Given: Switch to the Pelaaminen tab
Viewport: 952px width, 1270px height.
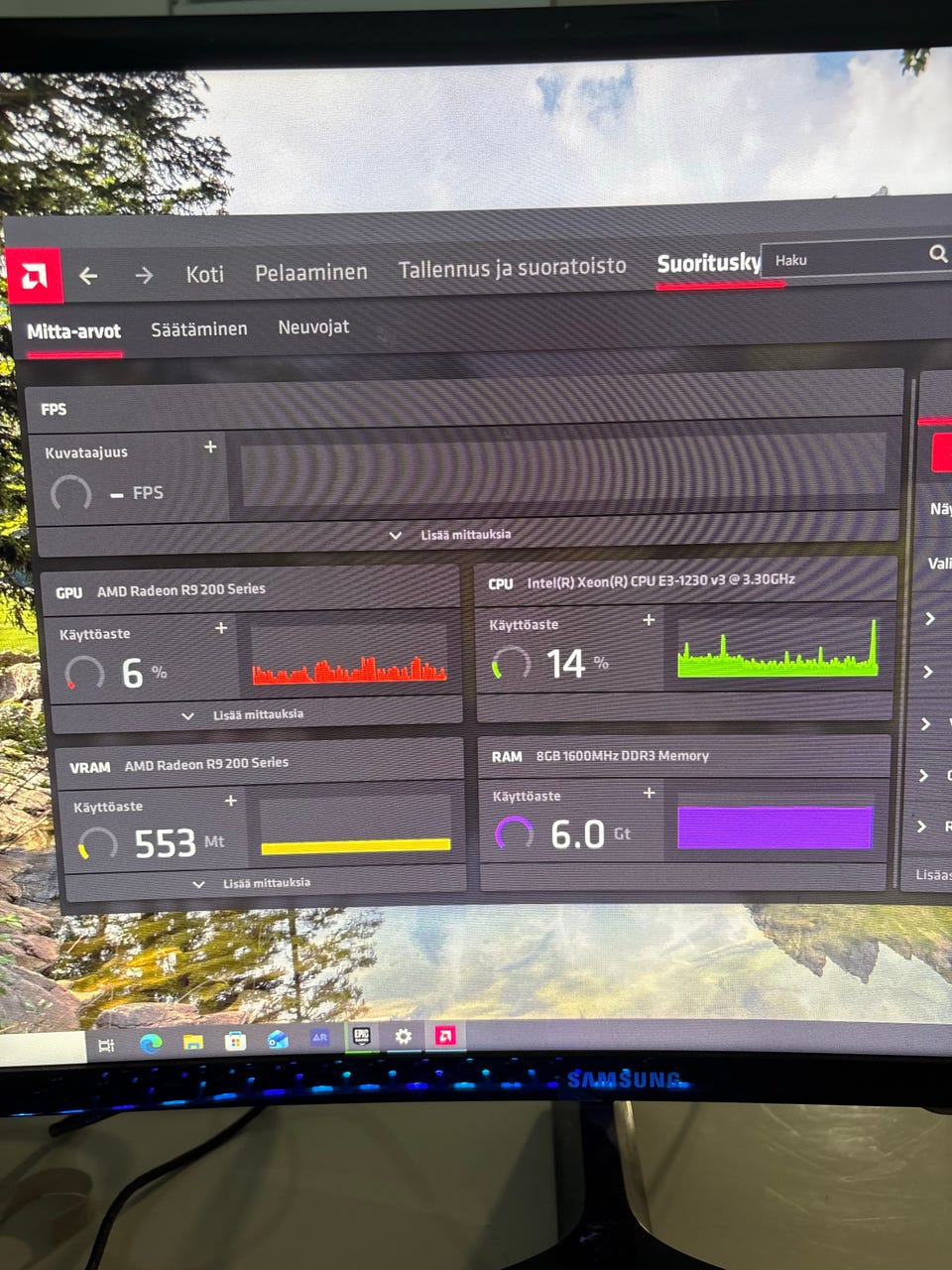Looking at the screenshot, I should [311, 272].
